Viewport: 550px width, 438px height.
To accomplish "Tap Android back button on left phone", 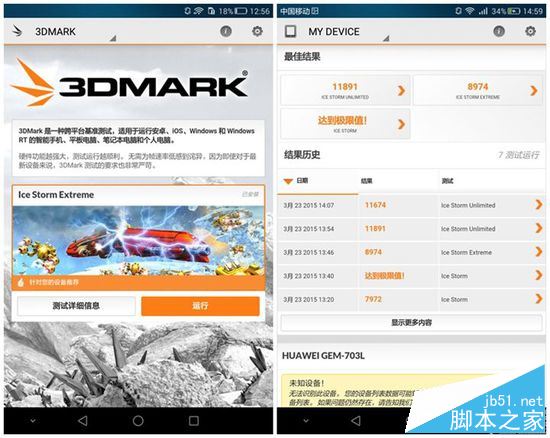I will pos(82,420).
